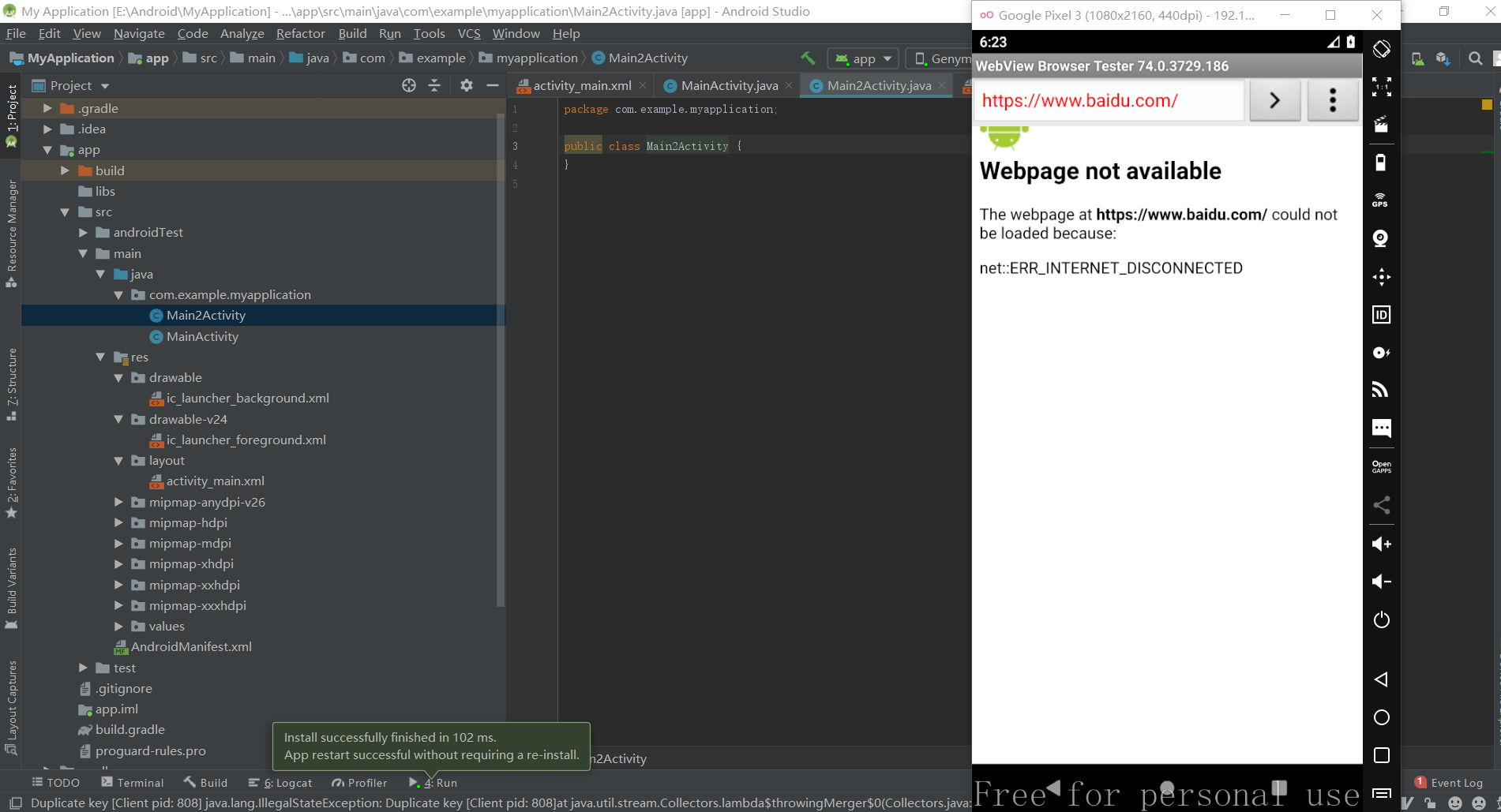Open the Resource Manager side panel
The height and width of the screenshot is (812, 1501).
click(12, 234)
